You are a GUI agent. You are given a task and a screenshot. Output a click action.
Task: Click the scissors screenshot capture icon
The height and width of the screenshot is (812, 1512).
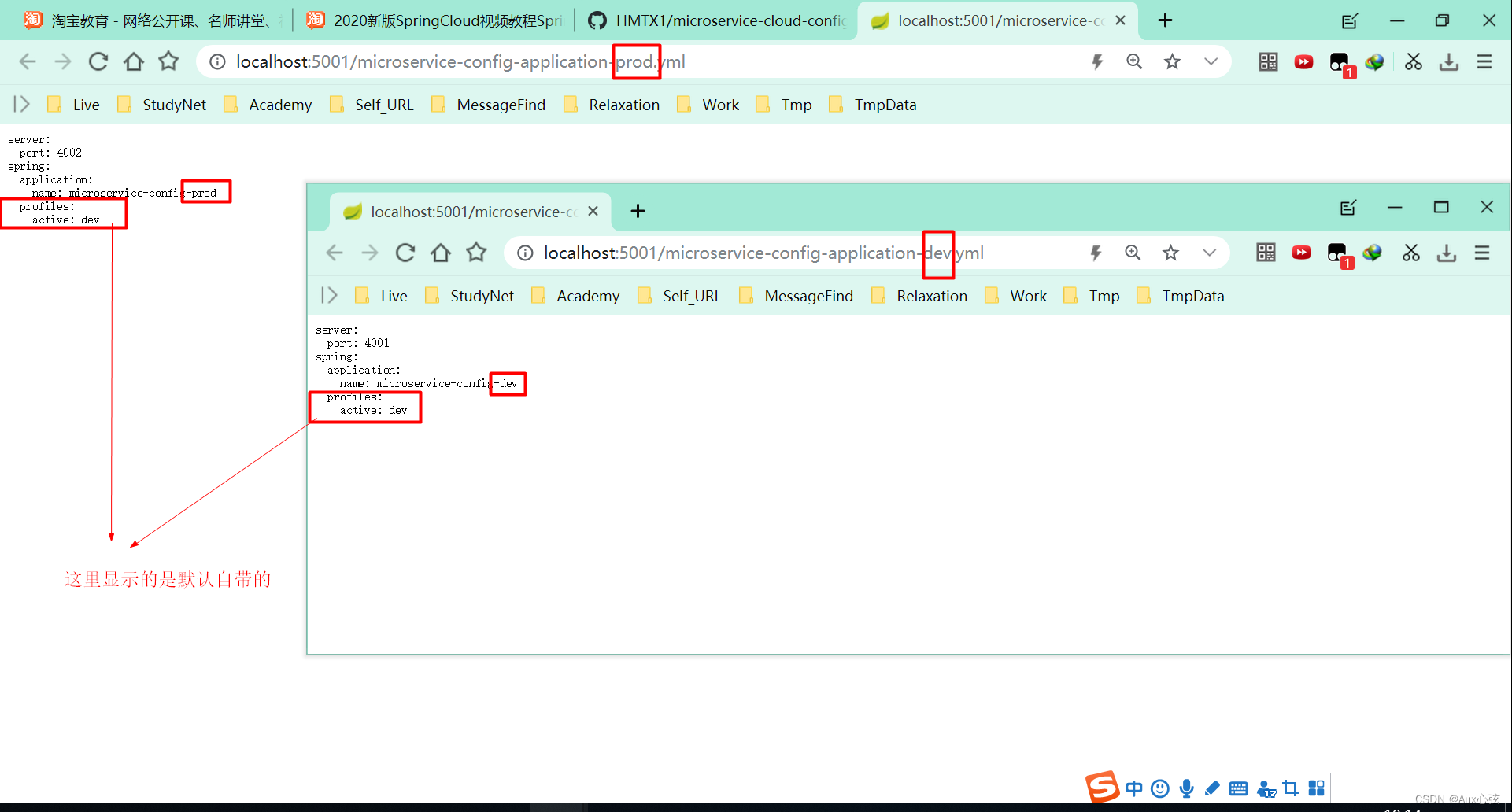click(1413, 61)
